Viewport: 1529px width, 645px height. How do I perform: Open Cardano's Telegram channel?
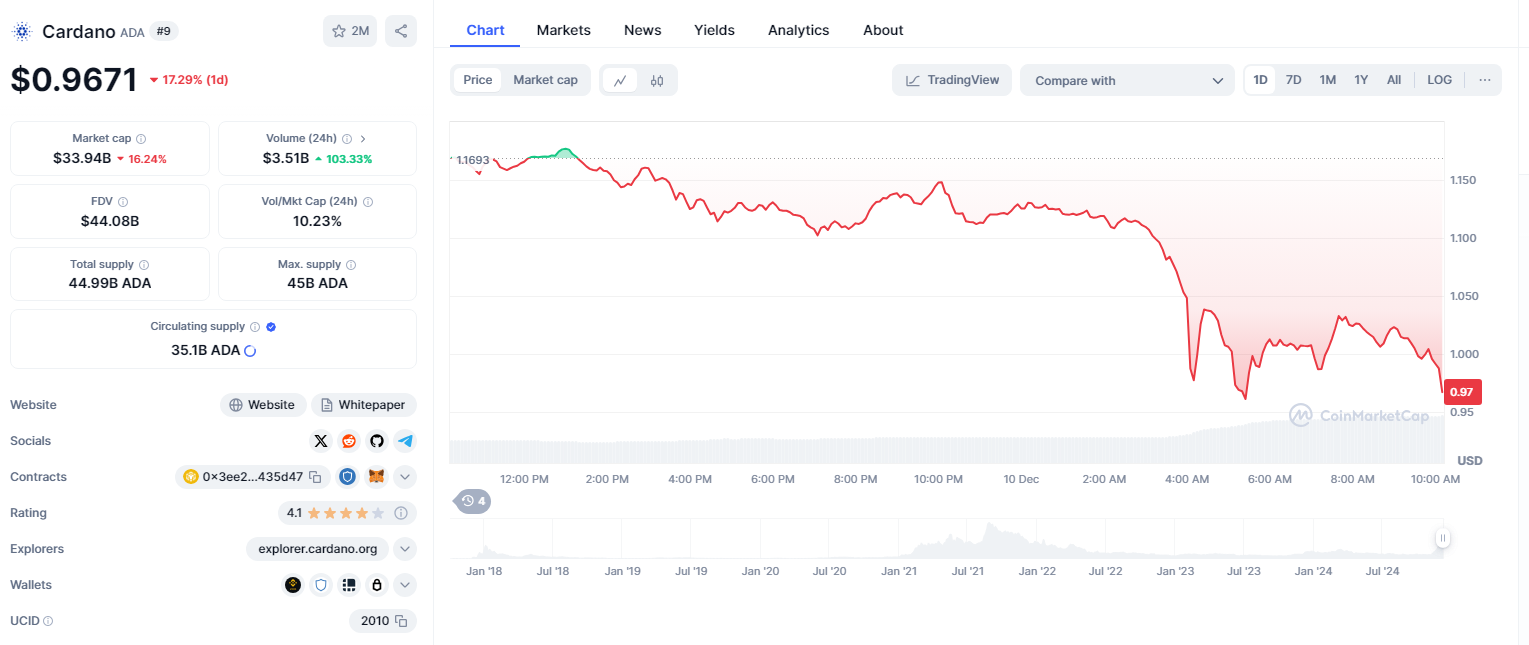click(405, 441)
